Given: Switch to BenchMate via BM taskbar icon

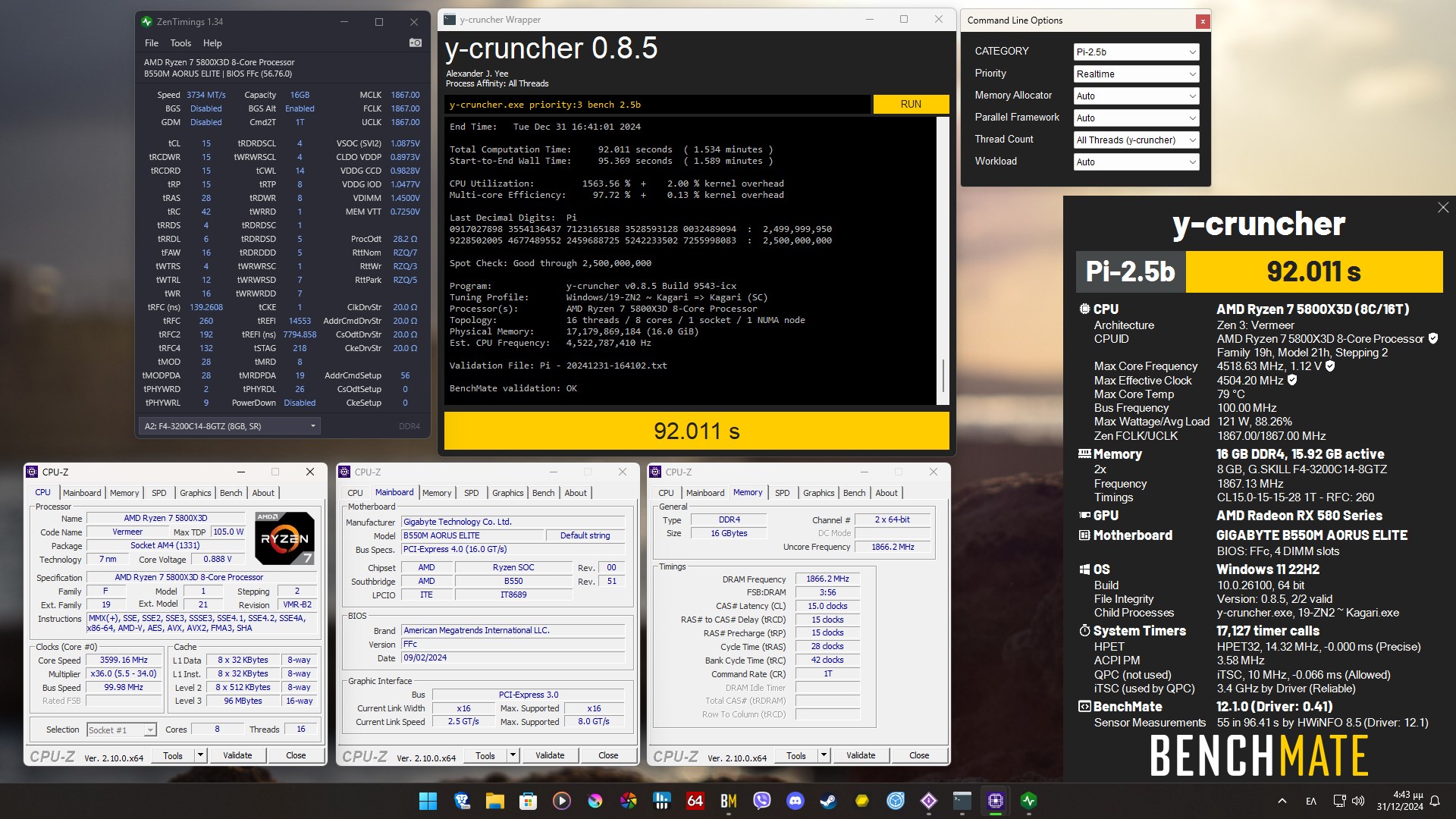Looking at the screenshot, I should click(x=728, y=801).
